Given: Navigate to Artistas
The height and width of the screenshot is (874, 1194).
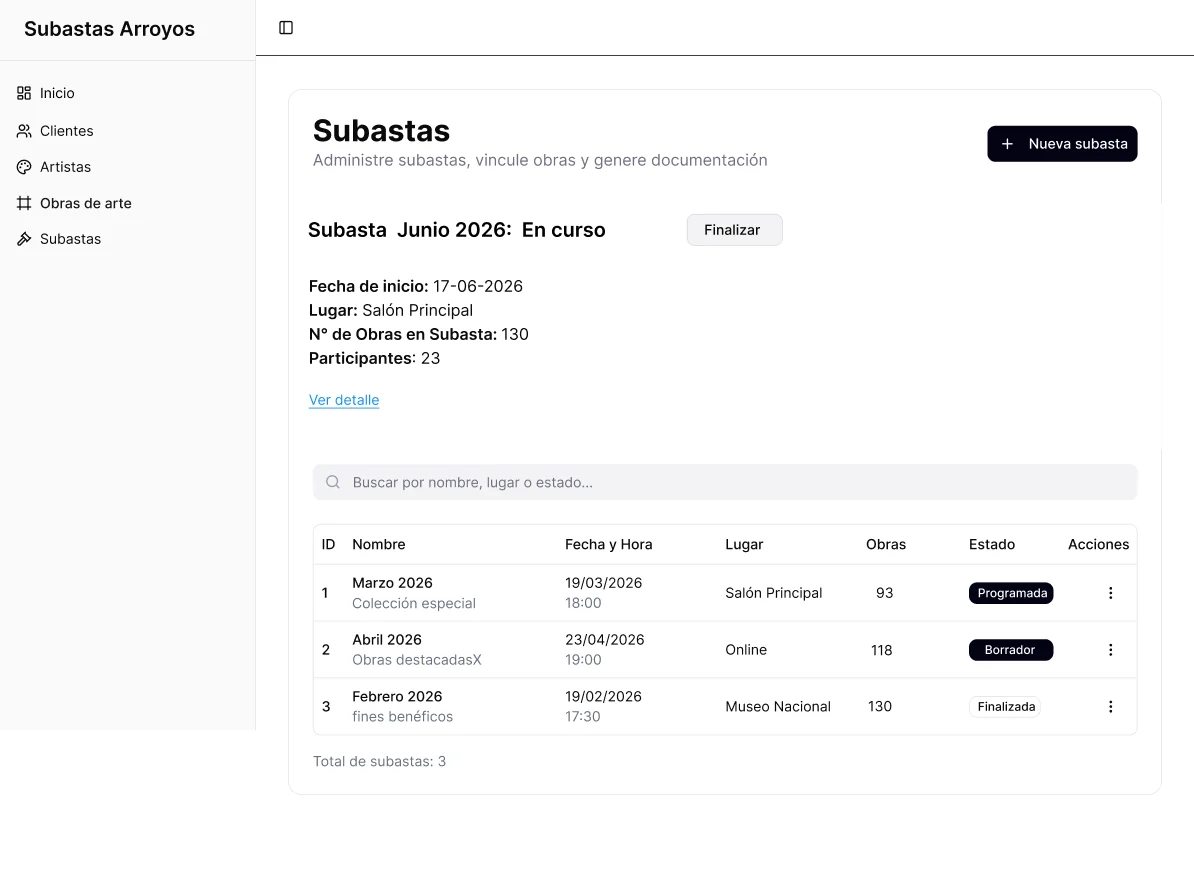Looking at the screenshot, I should click(65, 167).
